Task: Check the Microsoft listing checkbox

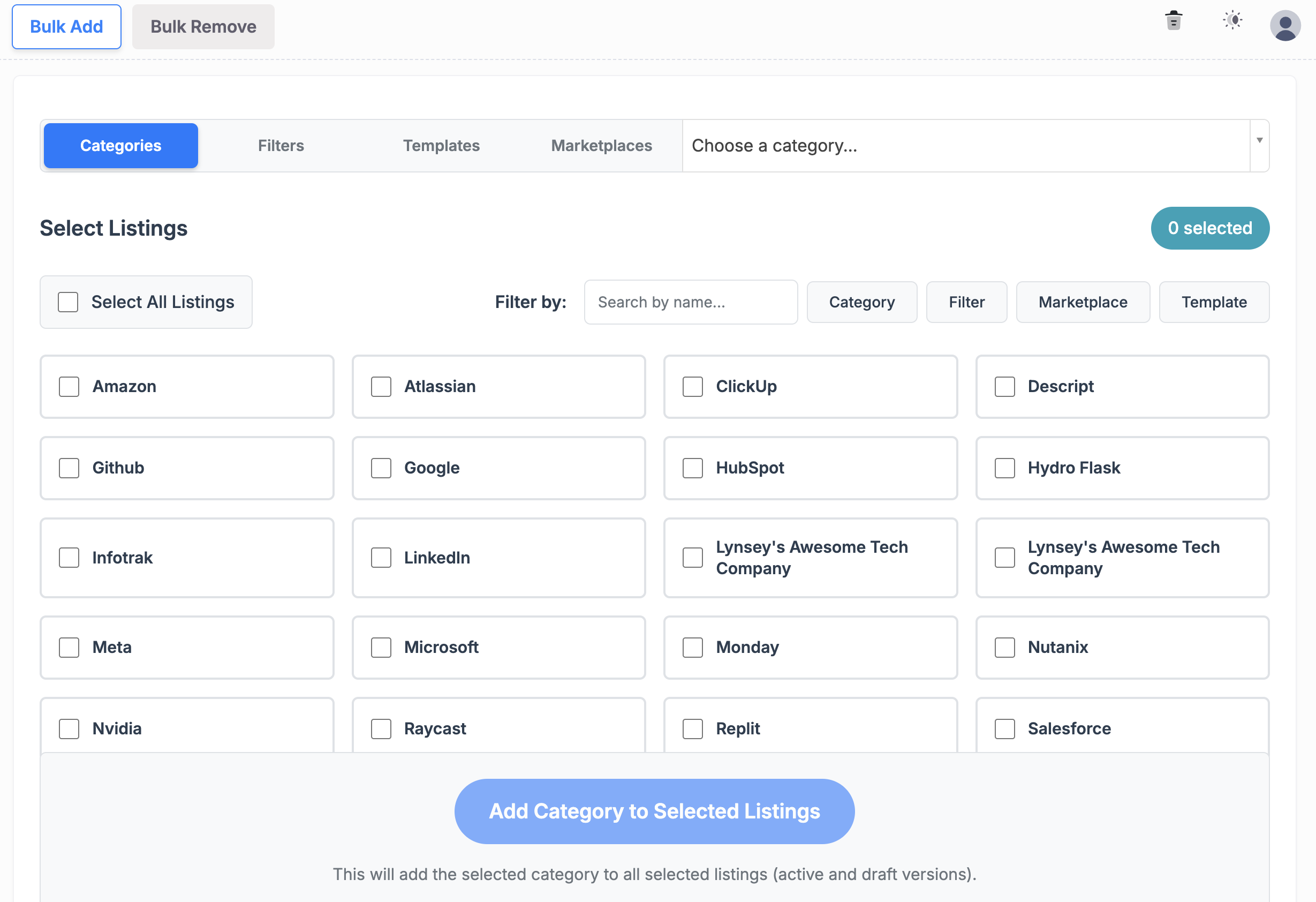Action: pyautogui.click(x=381, y=647)
